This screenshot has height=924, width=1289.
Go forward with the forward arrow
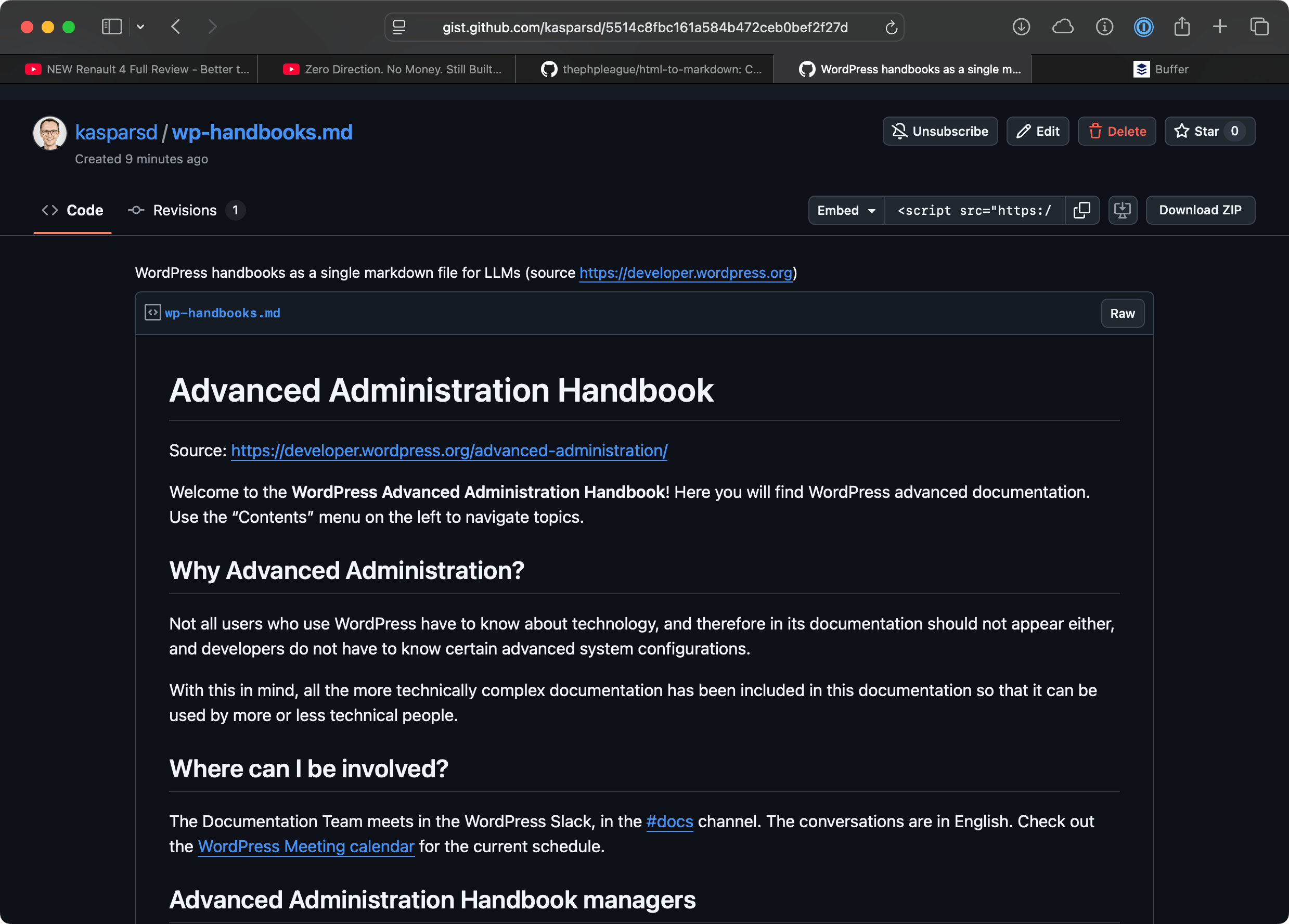pyautogui.click(x=213, y=27)
